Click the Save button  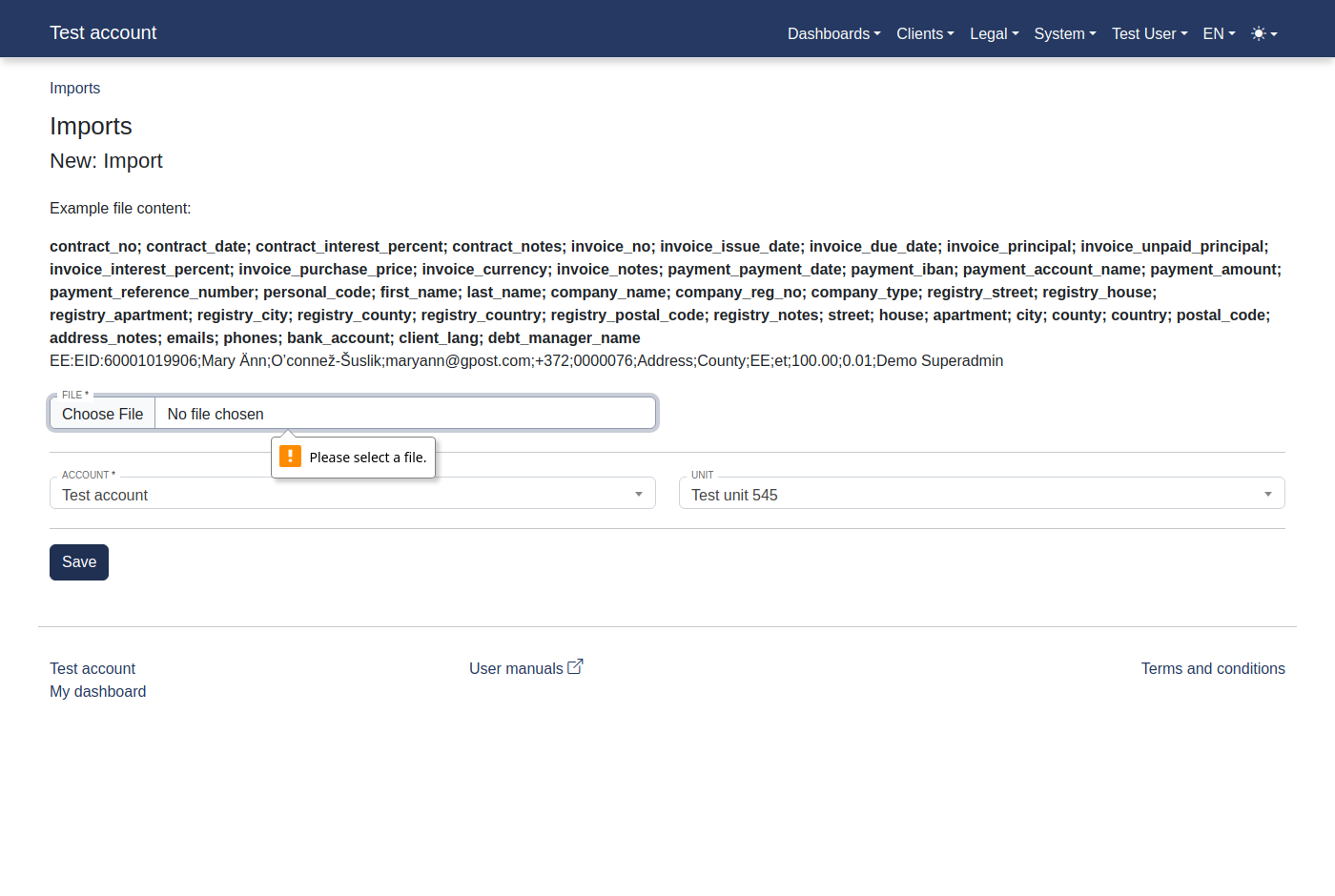(x=78, y=561)
